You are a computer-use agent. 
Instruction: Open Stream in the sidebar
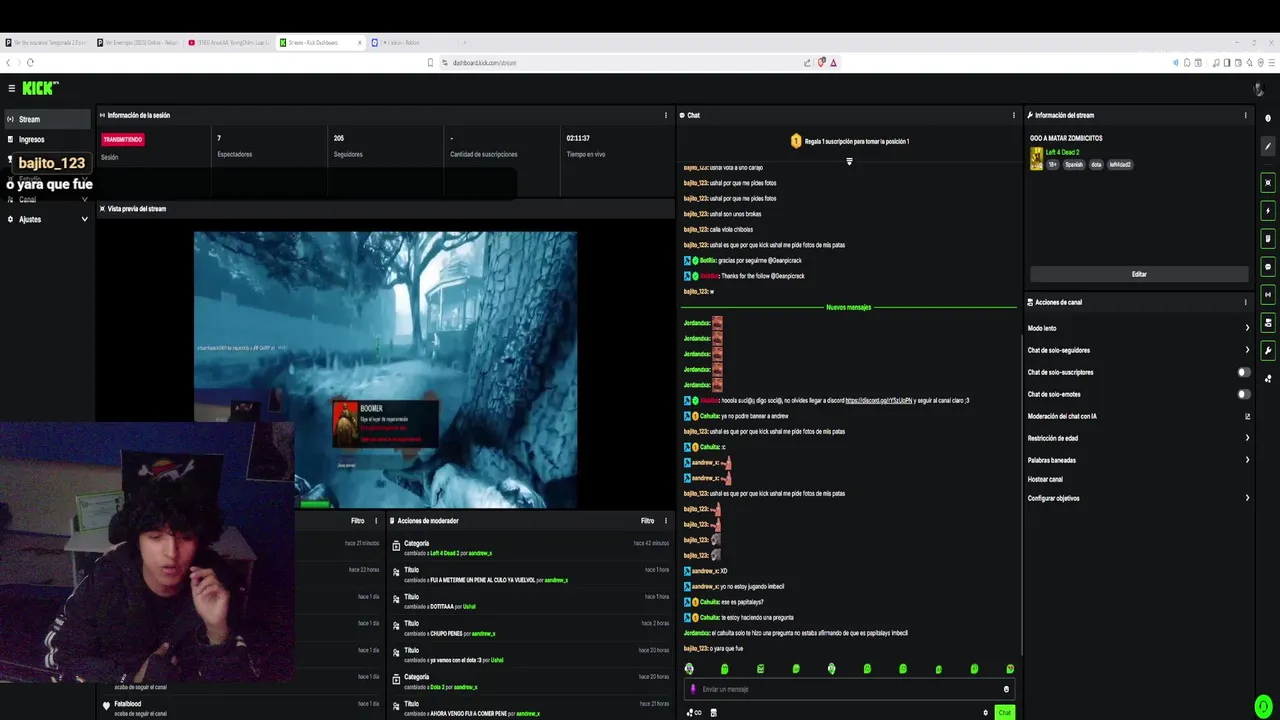coord(47,119)
